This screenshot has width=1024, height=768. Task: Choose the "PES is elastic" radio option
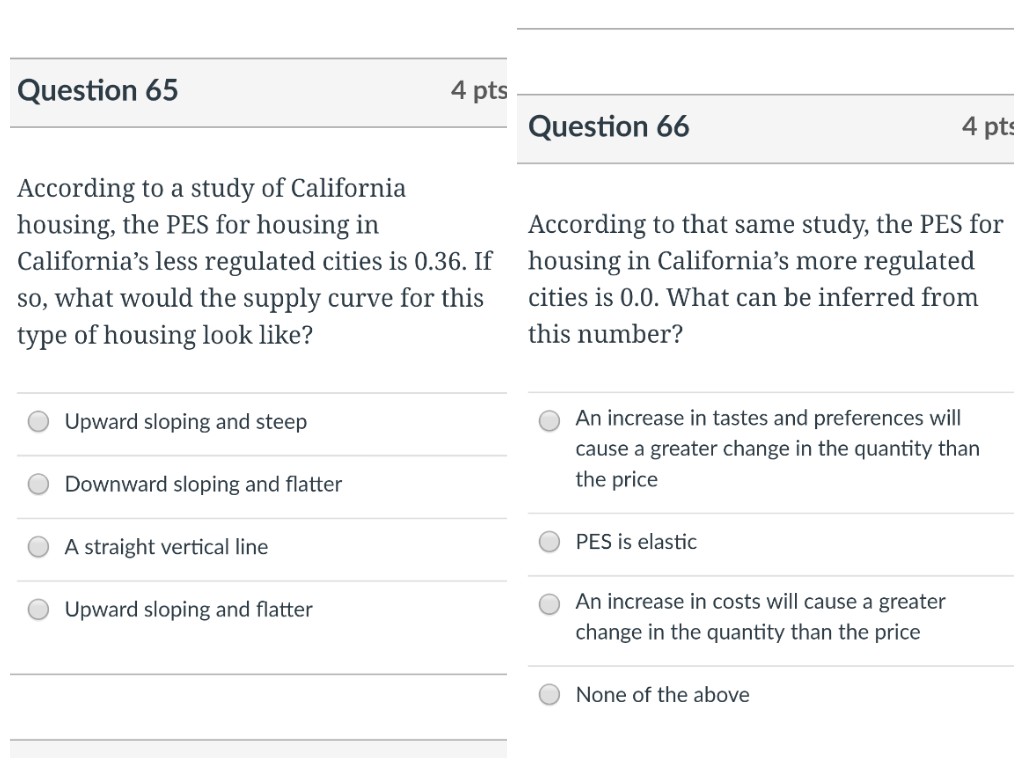(549, 541)
